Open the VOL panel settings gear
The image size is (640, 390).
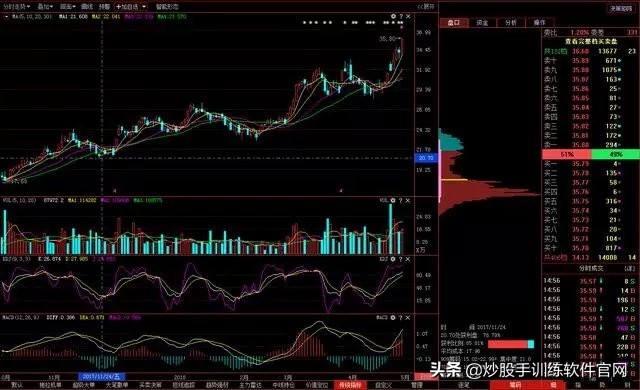tap(393, 201)
